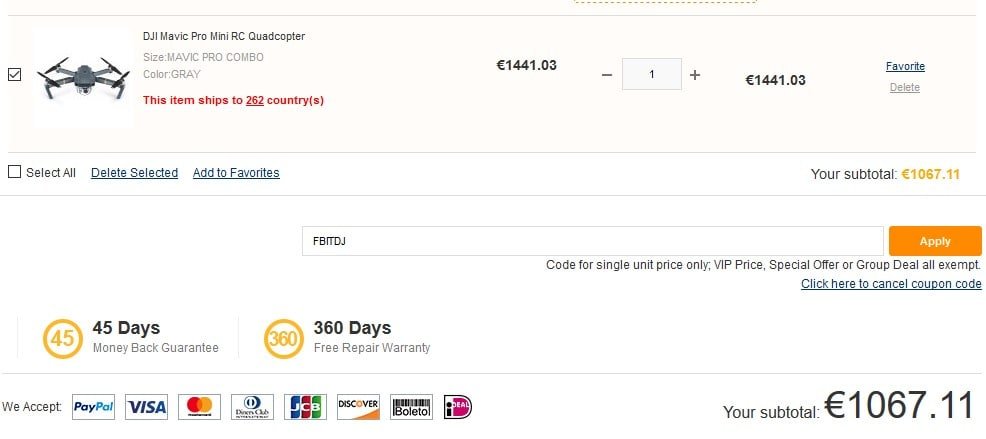986x439 pixels.
Task: Click the Add to Favorites link
Action: [236, 173]
